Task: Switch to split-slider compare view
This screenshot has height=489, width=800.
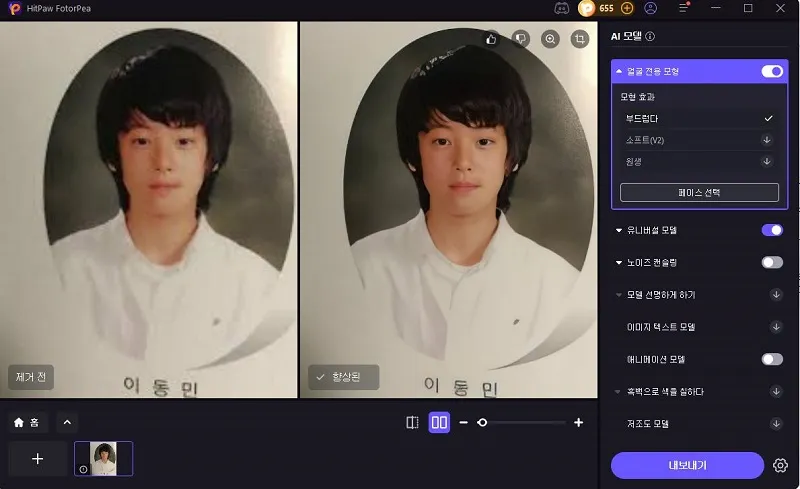Action: (x=412, y=422)
